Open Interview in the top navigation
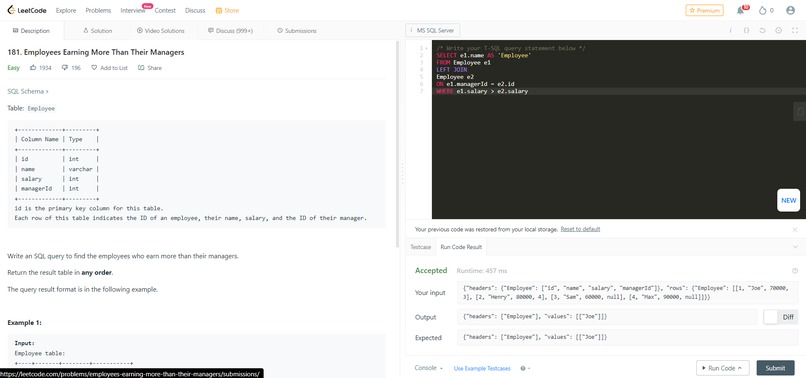 [x=133, y=10]
